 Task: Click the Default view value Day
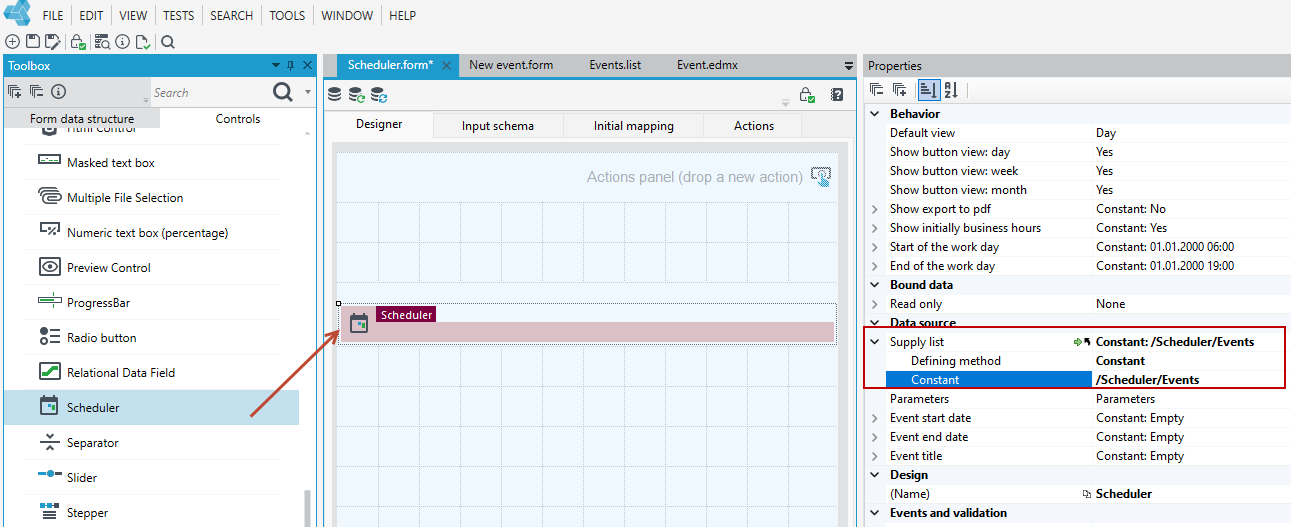[1106, 133]
